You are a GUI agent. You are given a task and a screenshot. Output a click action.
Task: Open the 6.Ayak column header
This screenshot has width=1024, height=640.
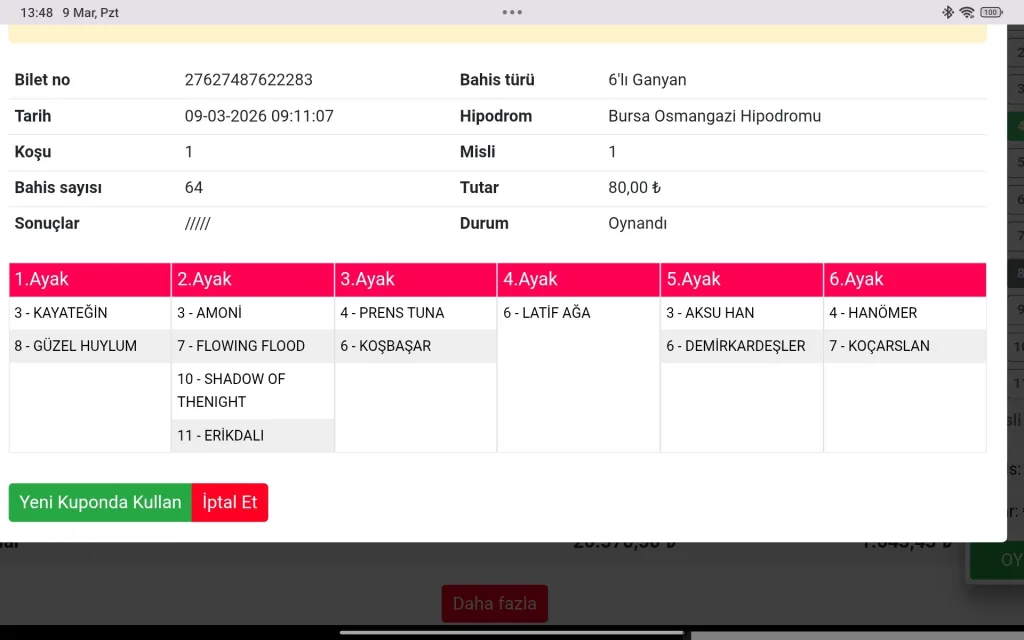point(904,279)
